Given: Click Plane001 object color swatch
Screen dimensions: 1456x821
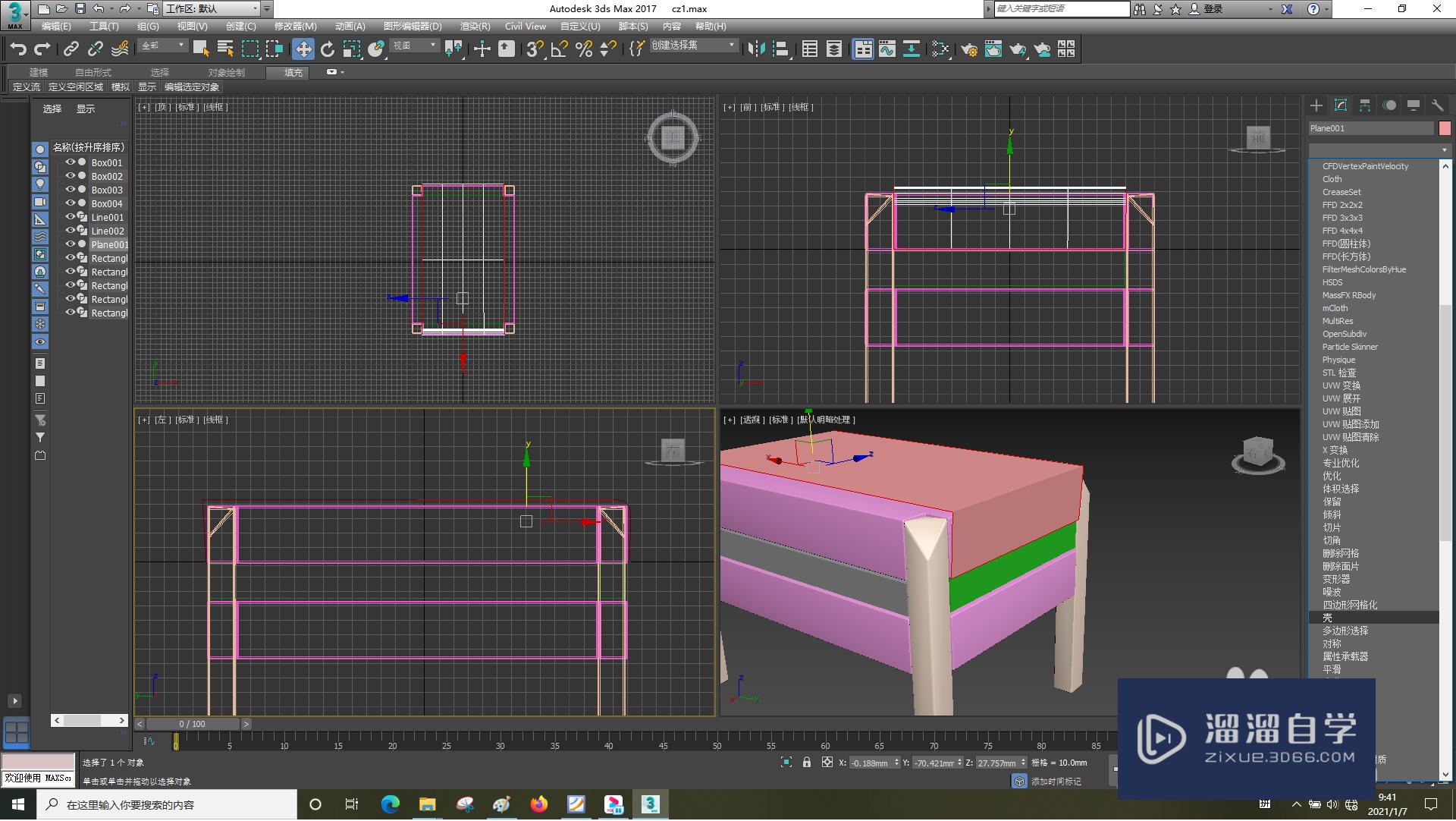Looking at the screenshot, I should coord(1445,128).
